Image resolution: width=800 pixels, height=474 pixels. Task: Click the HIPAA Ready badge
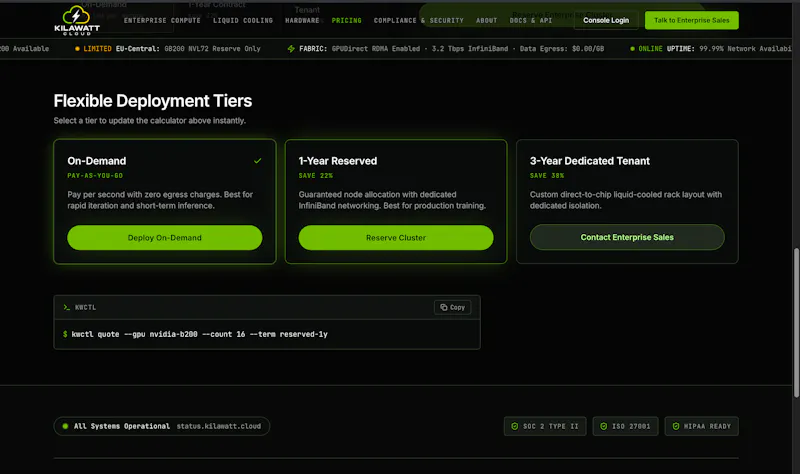[702, 426]
